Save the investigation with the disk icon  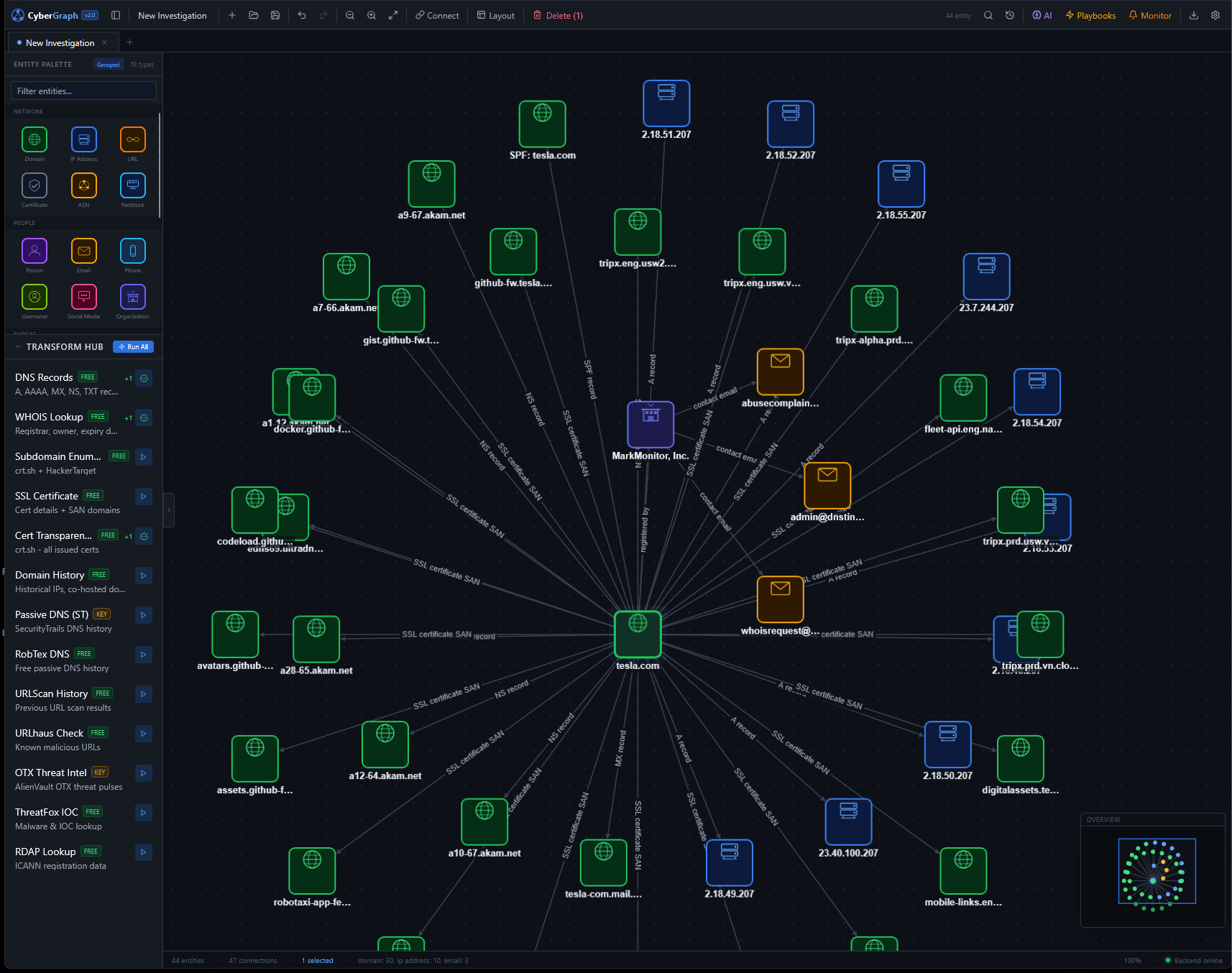click(x=275, y=15)
